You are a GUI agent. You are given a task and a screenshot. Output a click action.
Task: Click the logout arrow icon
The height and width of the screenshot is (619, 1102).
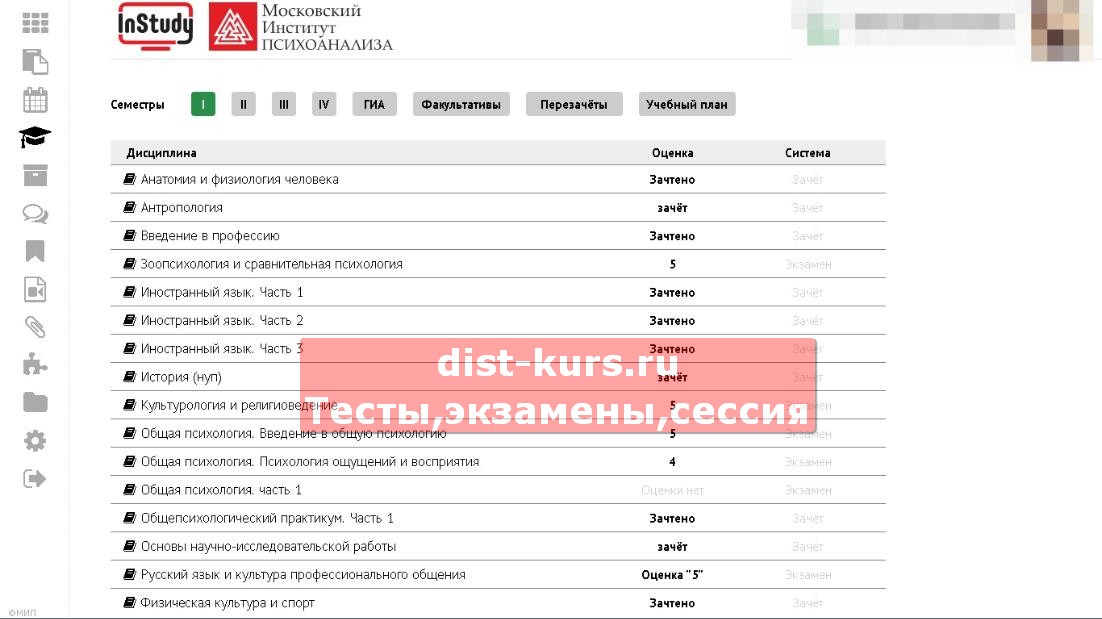pyautogui.click(x=35, y=479)
